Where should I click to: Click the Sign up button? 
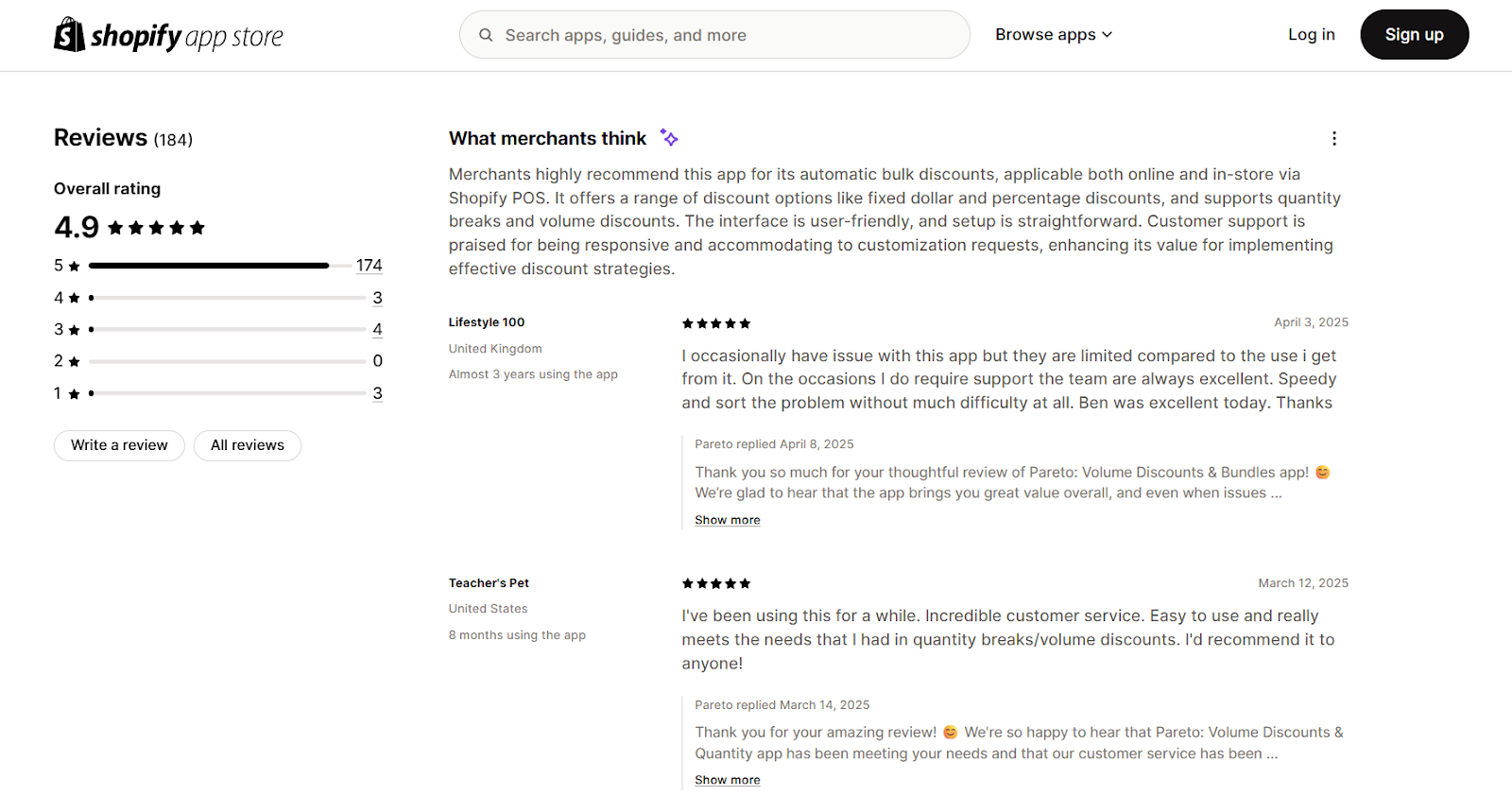[x=1414, y=35]
